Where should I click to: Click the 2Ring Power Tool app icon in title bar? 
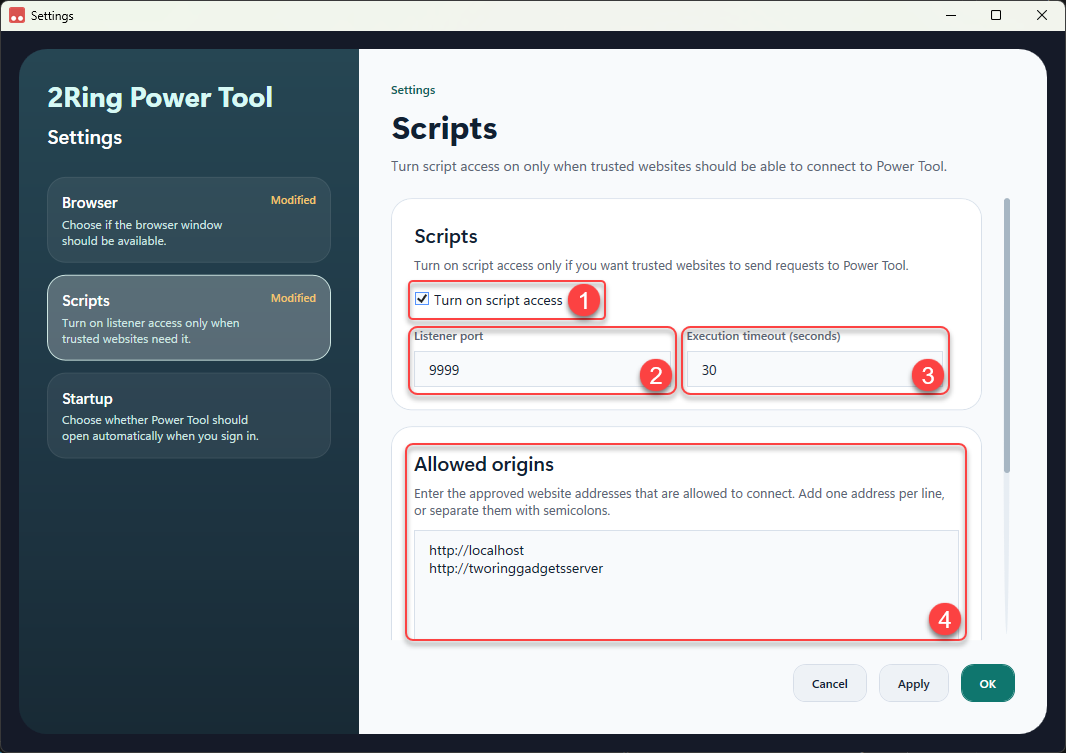[x=17, y=15]
